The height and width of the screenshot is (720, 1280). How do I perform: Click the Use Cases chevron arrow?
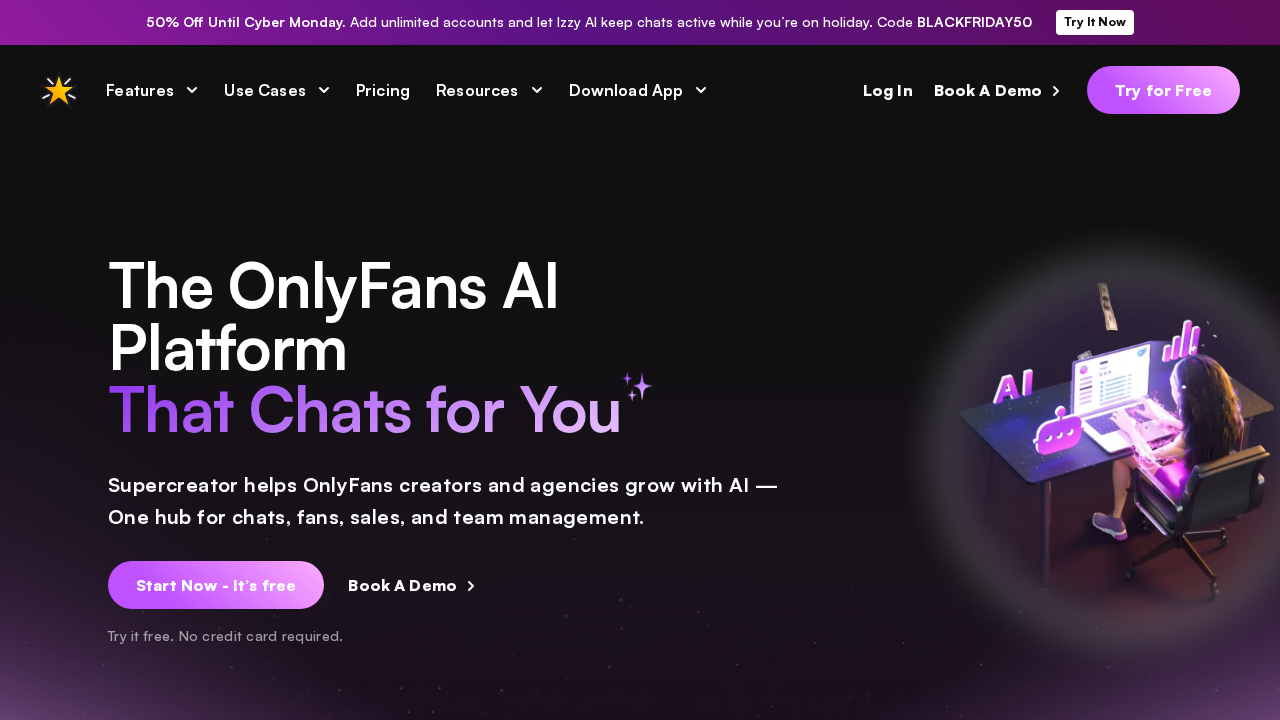324,90
